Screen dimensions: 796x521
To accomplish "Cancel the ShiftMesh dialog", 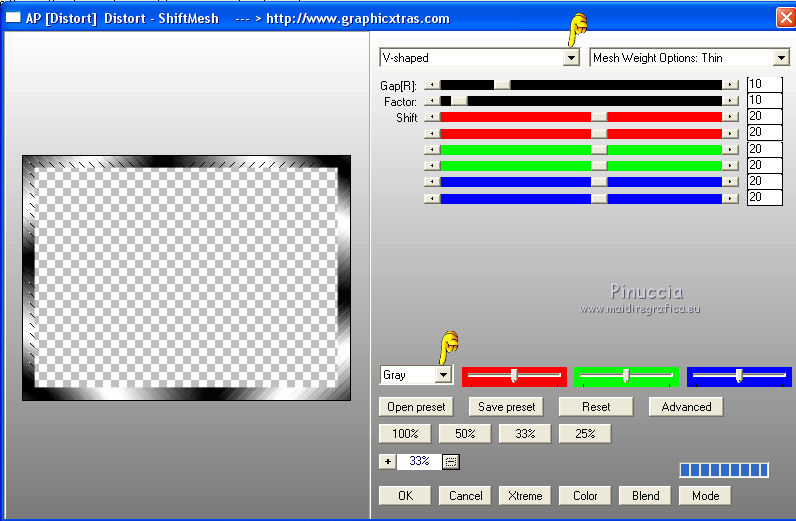I will pyautogui.click(x=465, y=496).
